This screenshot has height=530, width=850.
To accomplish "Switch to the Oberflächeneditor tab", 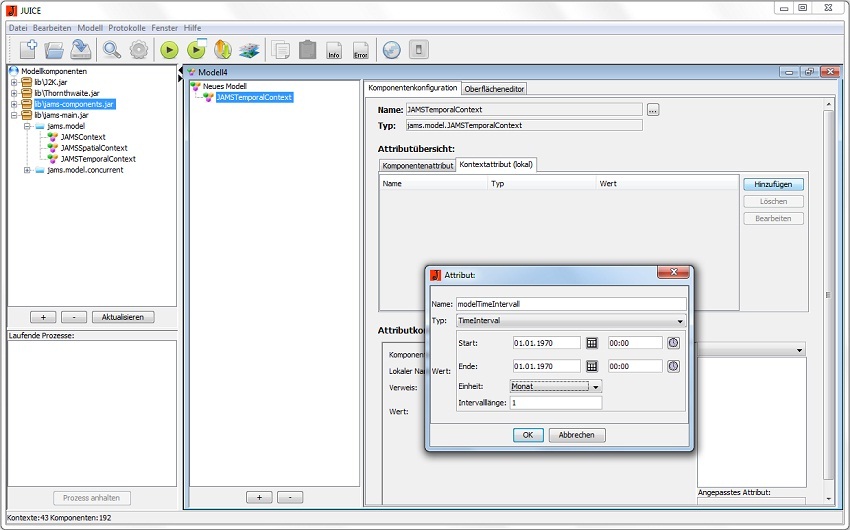I will click(495, 88).
